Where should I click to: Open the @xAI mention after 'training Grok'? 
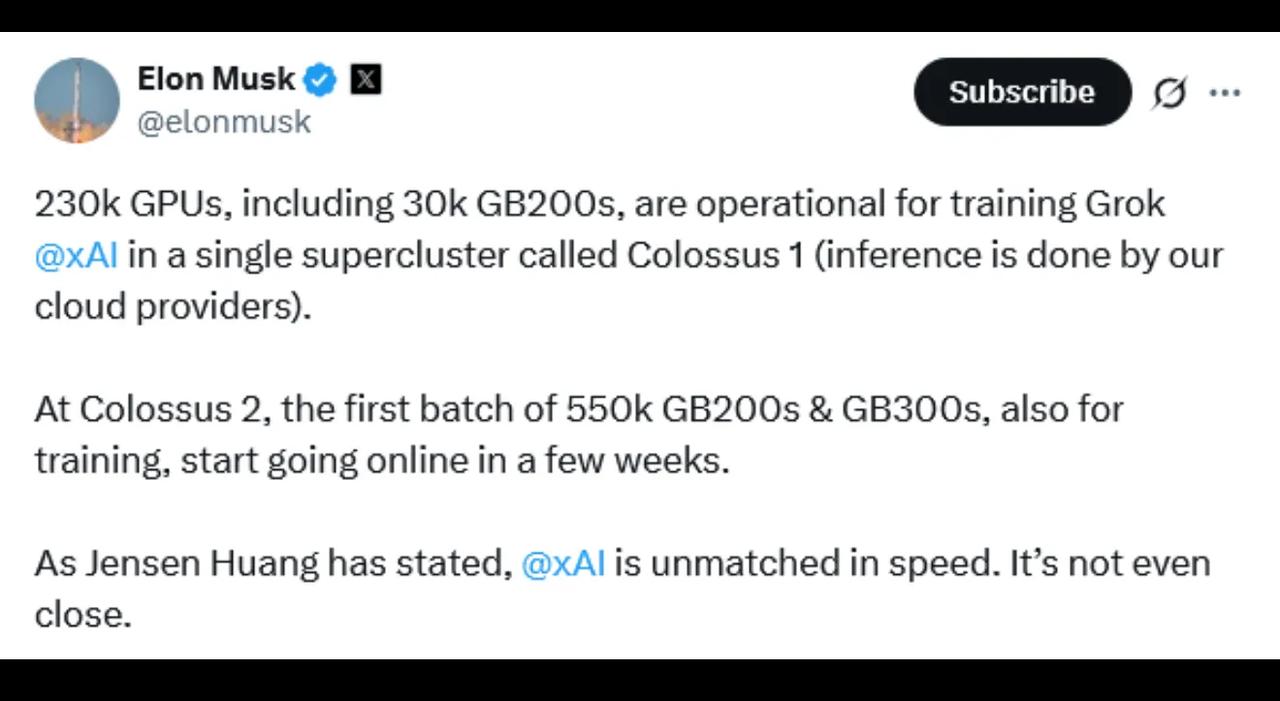tap(76, 255)
